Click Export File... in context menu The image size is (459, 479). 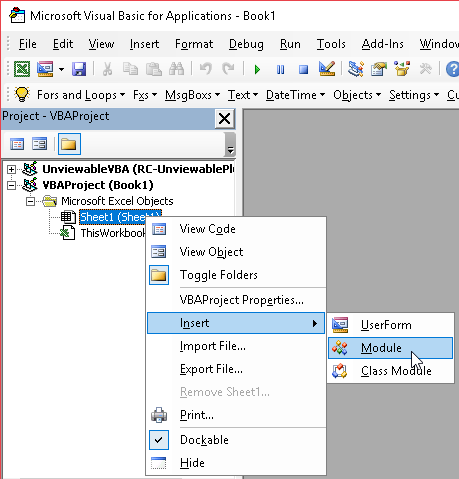(211, 369)
